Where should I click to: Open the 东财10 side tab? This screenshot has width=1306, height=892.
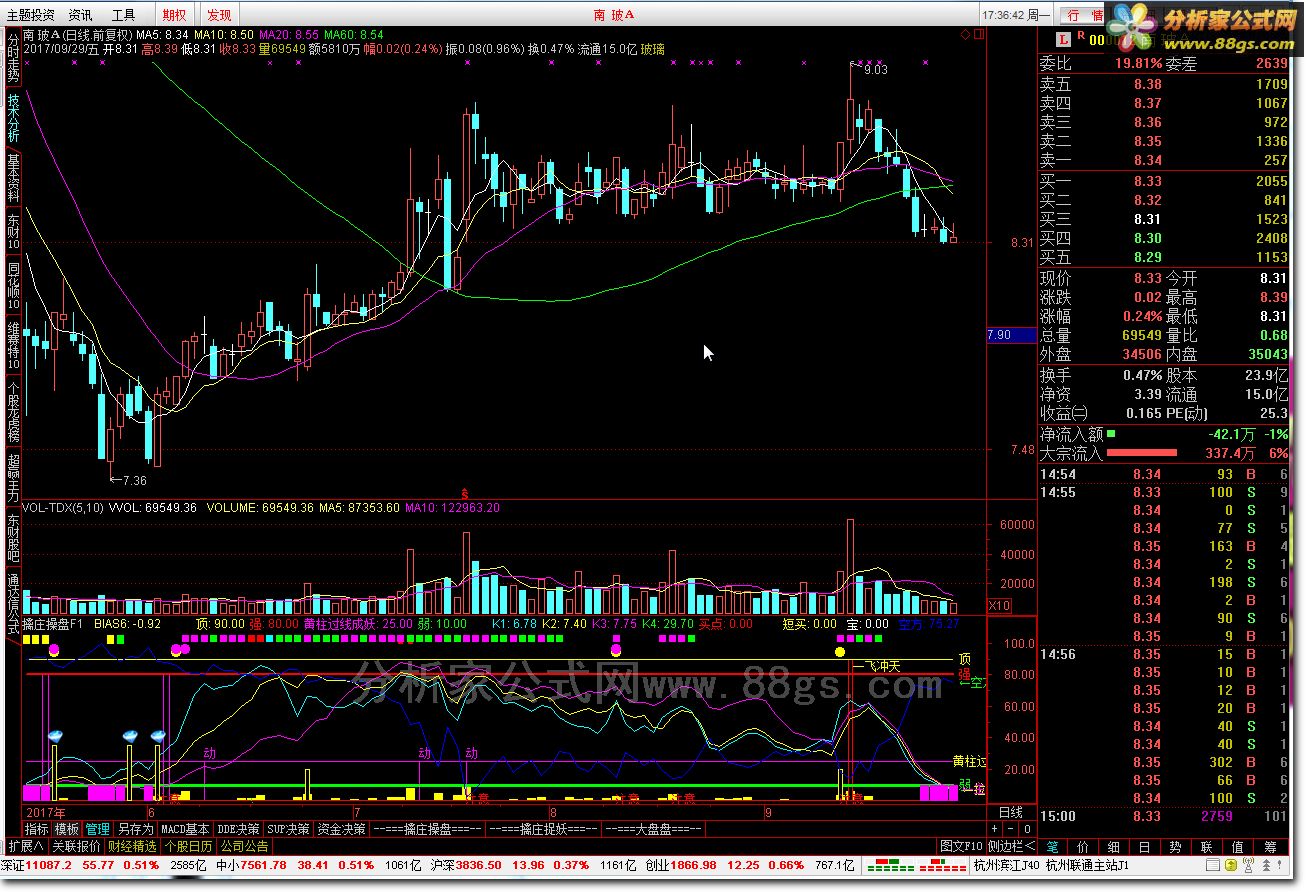[13, 233]
